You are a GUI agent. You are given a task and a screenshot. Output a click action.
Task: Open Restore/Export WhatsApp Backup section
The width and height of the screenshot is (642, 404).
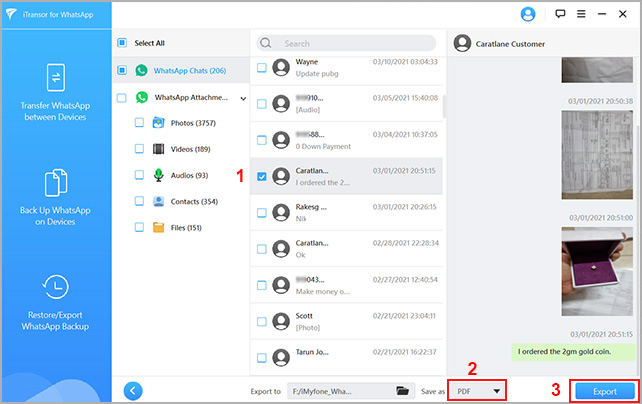(x=55, y=292)
